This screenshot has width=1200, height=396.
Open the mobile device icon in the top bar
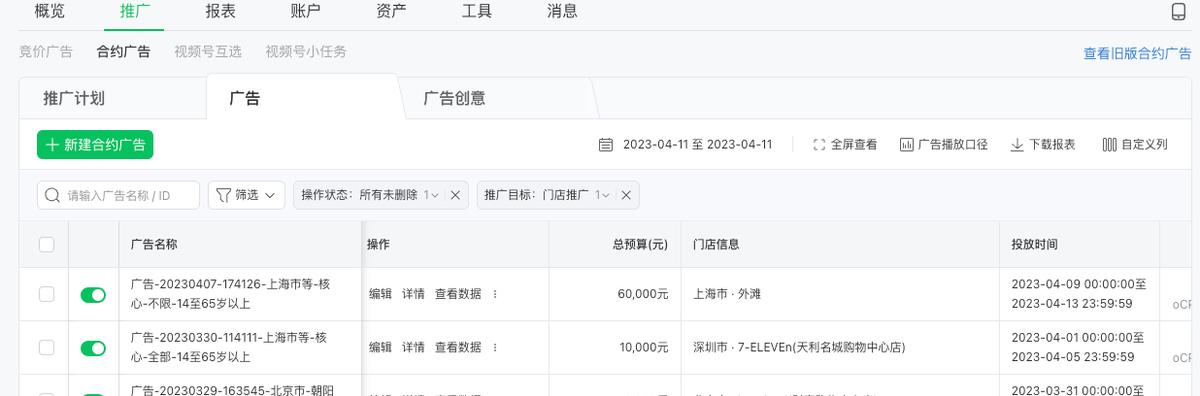coord(1177,12)
